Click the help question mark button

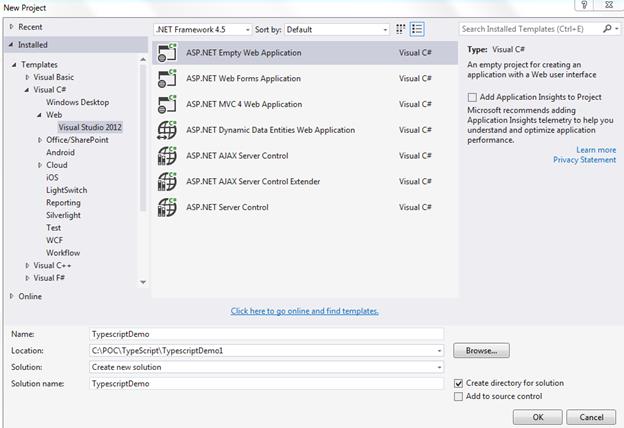point(584,4)
